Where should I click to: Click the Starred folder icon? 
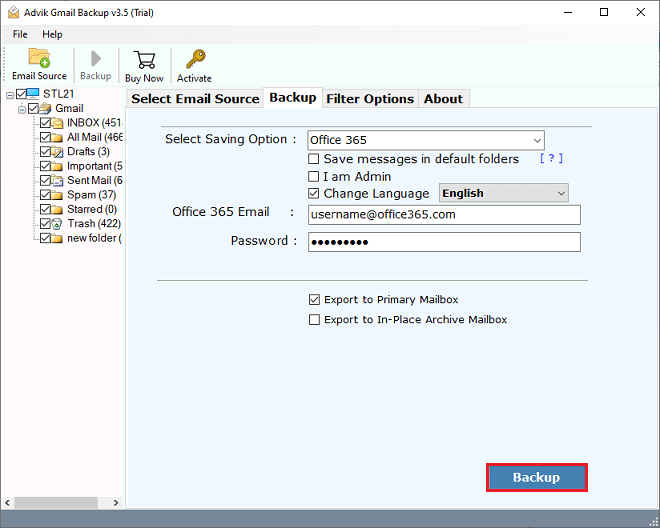pos(57,209)
